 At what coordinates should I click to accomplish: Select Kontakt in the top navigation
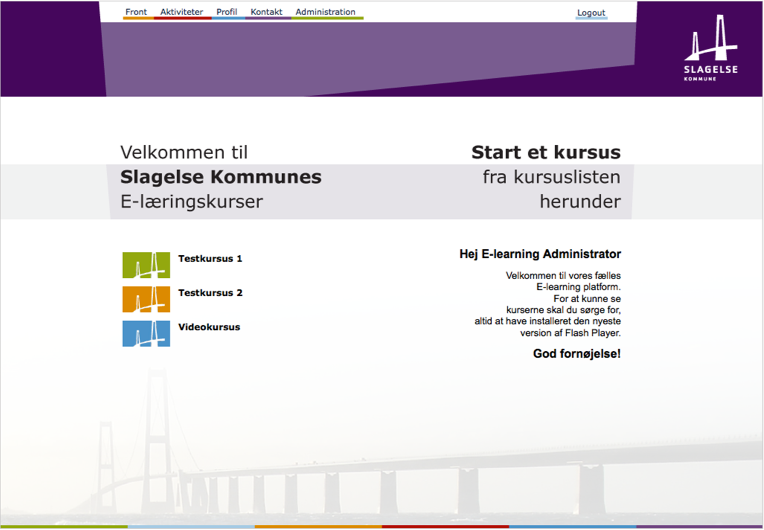click(x=266, y=12)
